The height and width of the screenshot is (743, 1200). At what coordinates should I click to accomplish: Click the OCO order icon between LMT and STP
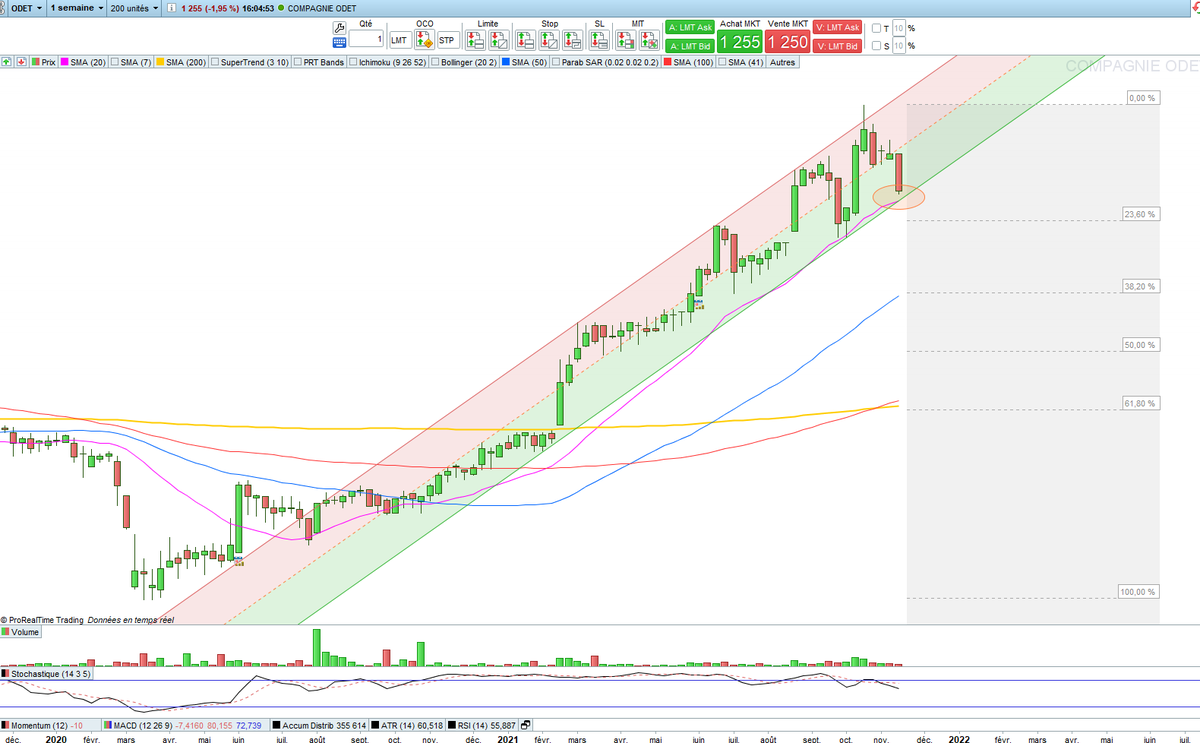click(423, 40)
